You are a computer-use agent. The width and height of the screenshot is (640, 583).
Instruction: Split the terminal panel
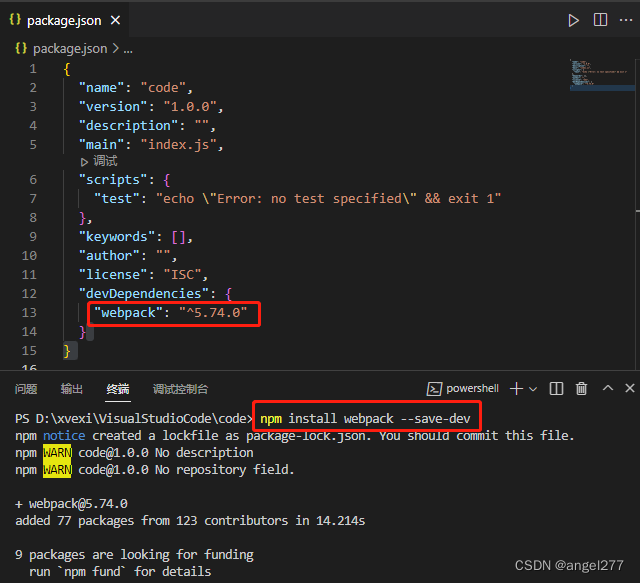pyautogui.click(x=556, y=389)
